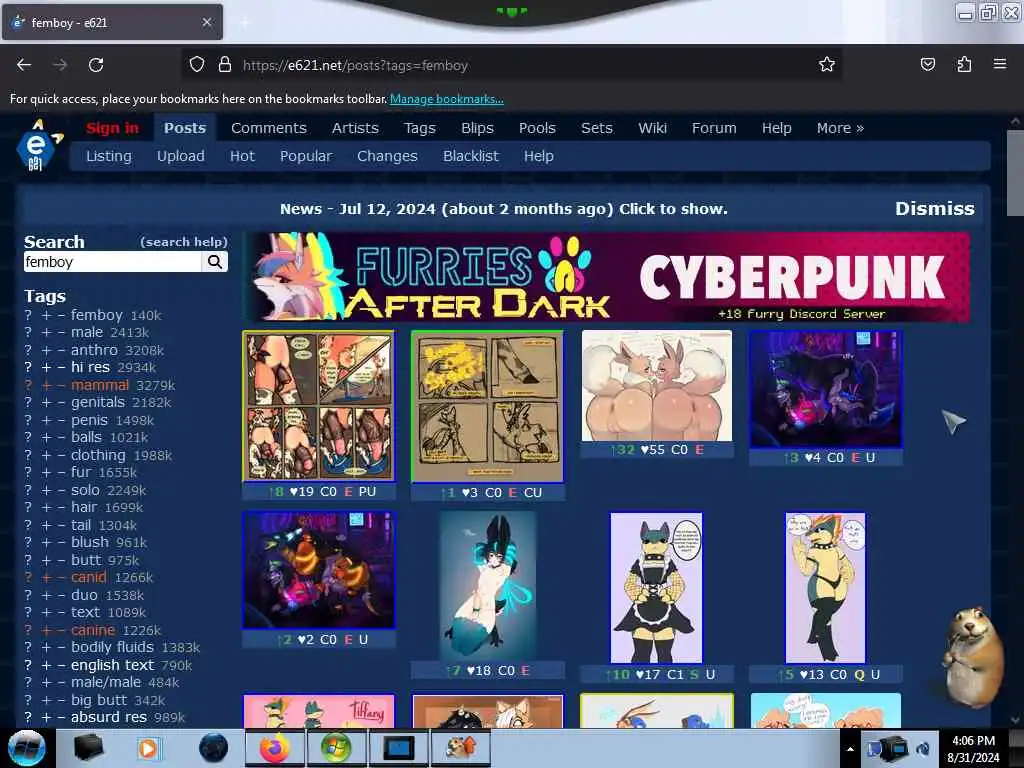Viewport: 1024px width, 768px height.
Task: Include the 'fur' tag with its plus
Action: point(46,472)
